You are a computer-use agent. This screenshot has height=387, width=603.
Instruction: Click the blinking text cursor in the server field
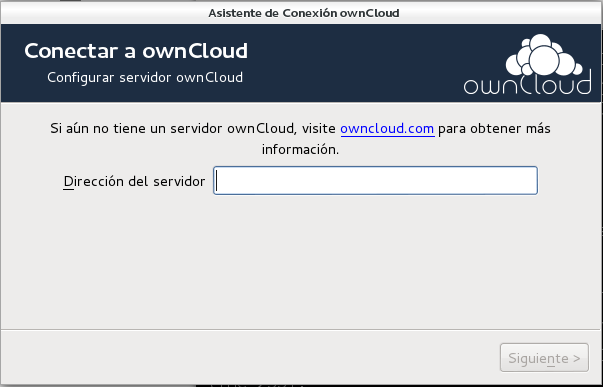pyautogui.click(x=217, y=181)
